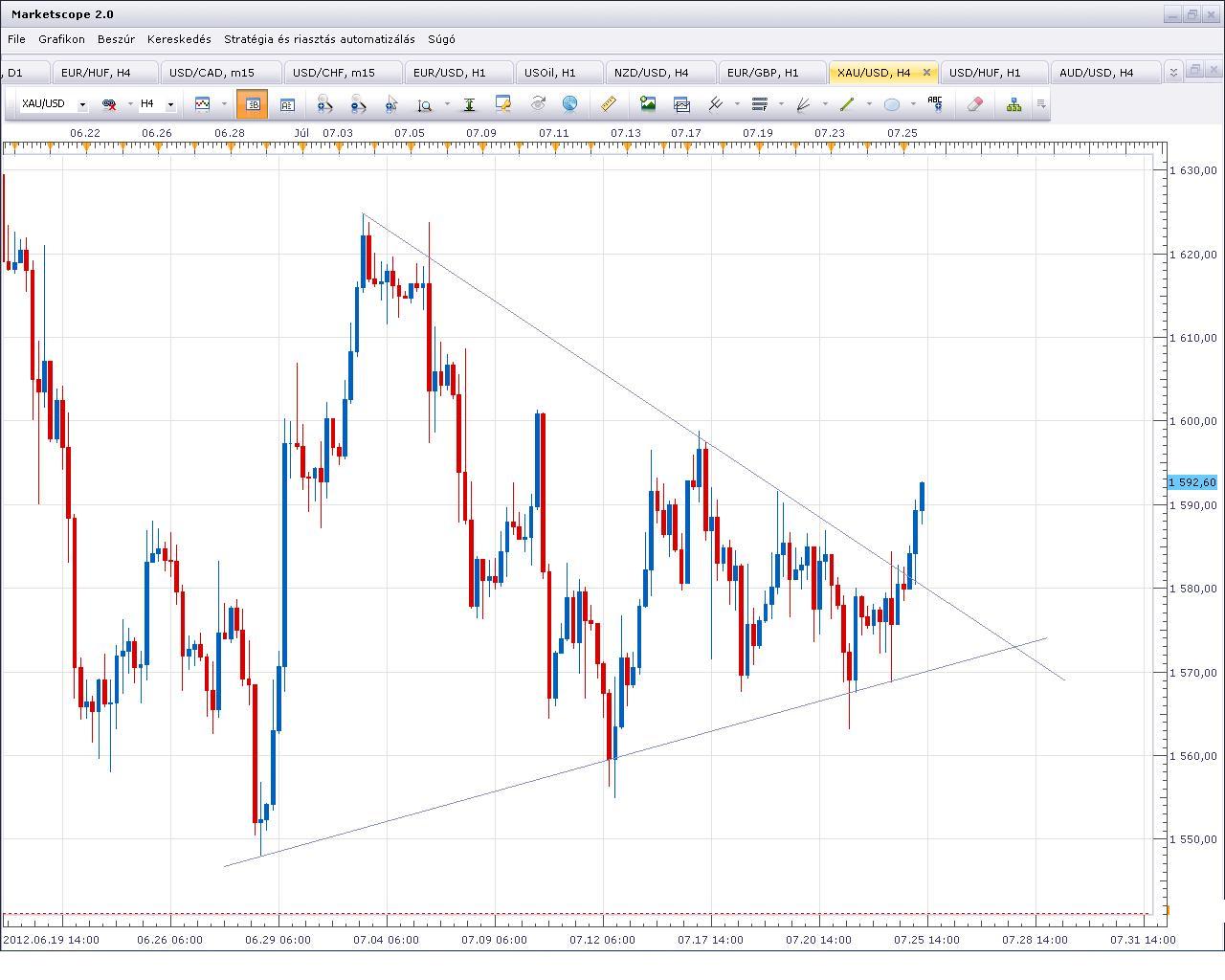Switch to the USD/CAD, m15 tab
The height and width of the screenshot is (980, 1225).
(220, 73)
